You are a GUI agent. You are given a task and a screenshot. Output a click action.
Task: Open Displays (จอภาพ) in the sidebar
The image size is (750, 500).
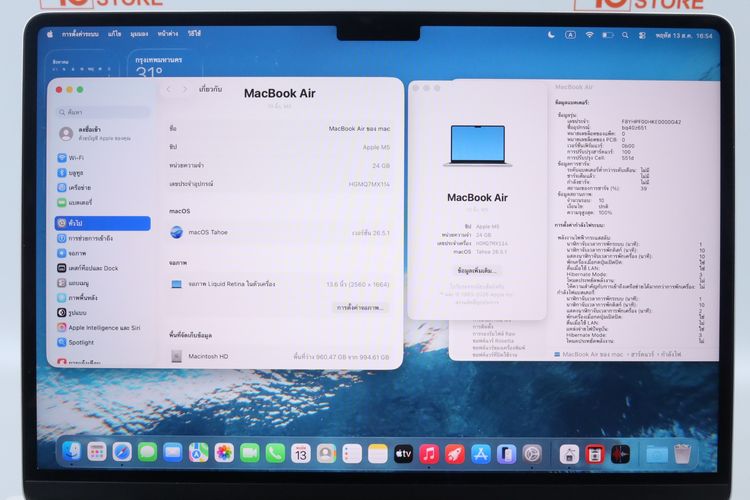[102, 253]
